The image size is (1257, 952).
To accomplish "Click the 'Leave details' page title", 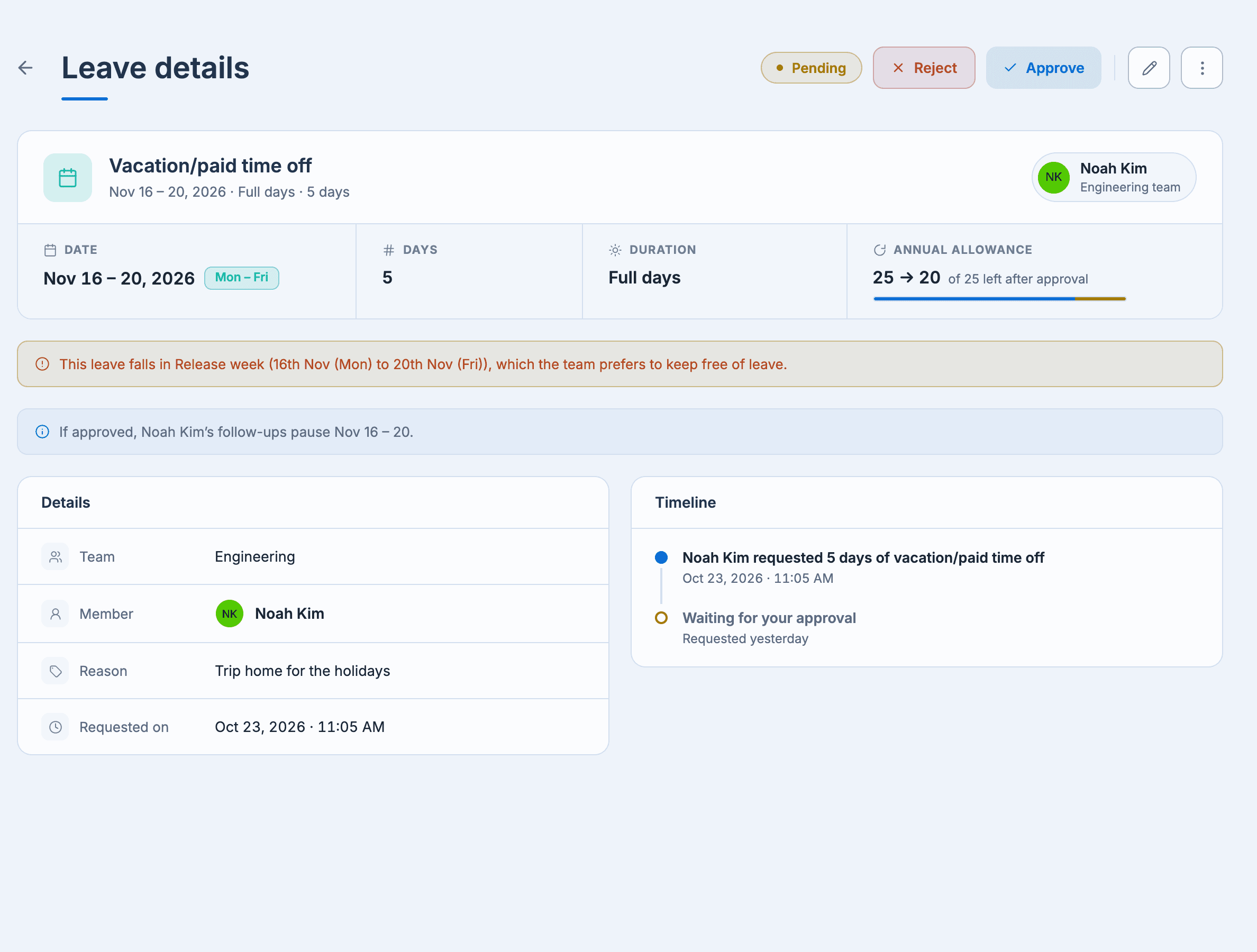I will pyautogui.click(x=155, y=68).
